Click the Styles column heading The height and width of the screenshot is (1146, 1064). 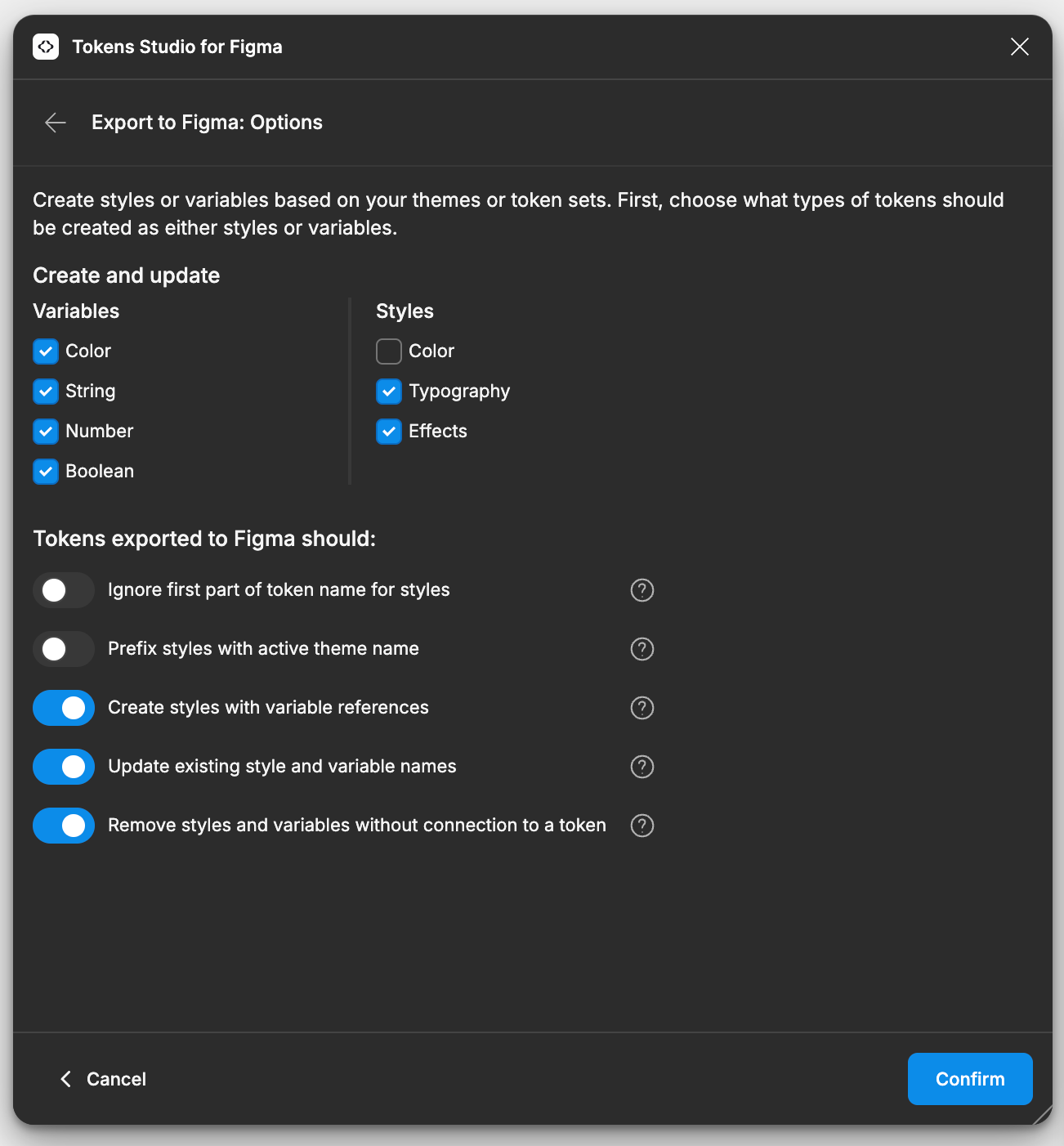[x=405, y=311]
